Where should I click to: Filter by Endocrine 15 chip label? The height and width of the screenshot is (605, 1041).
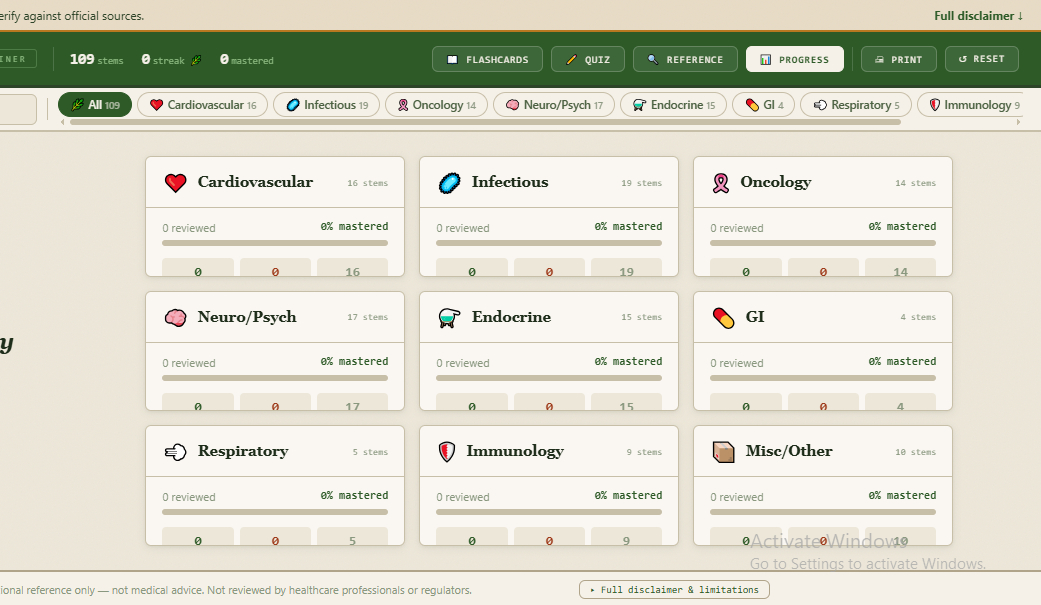[x=683, y=105]
